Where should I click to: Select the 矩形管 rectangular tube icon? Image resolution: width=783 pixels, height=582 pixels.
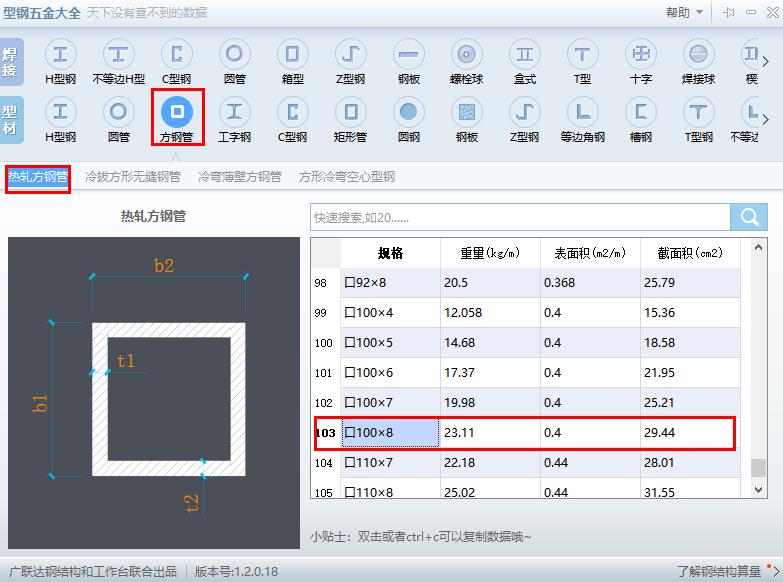[351, 112]
